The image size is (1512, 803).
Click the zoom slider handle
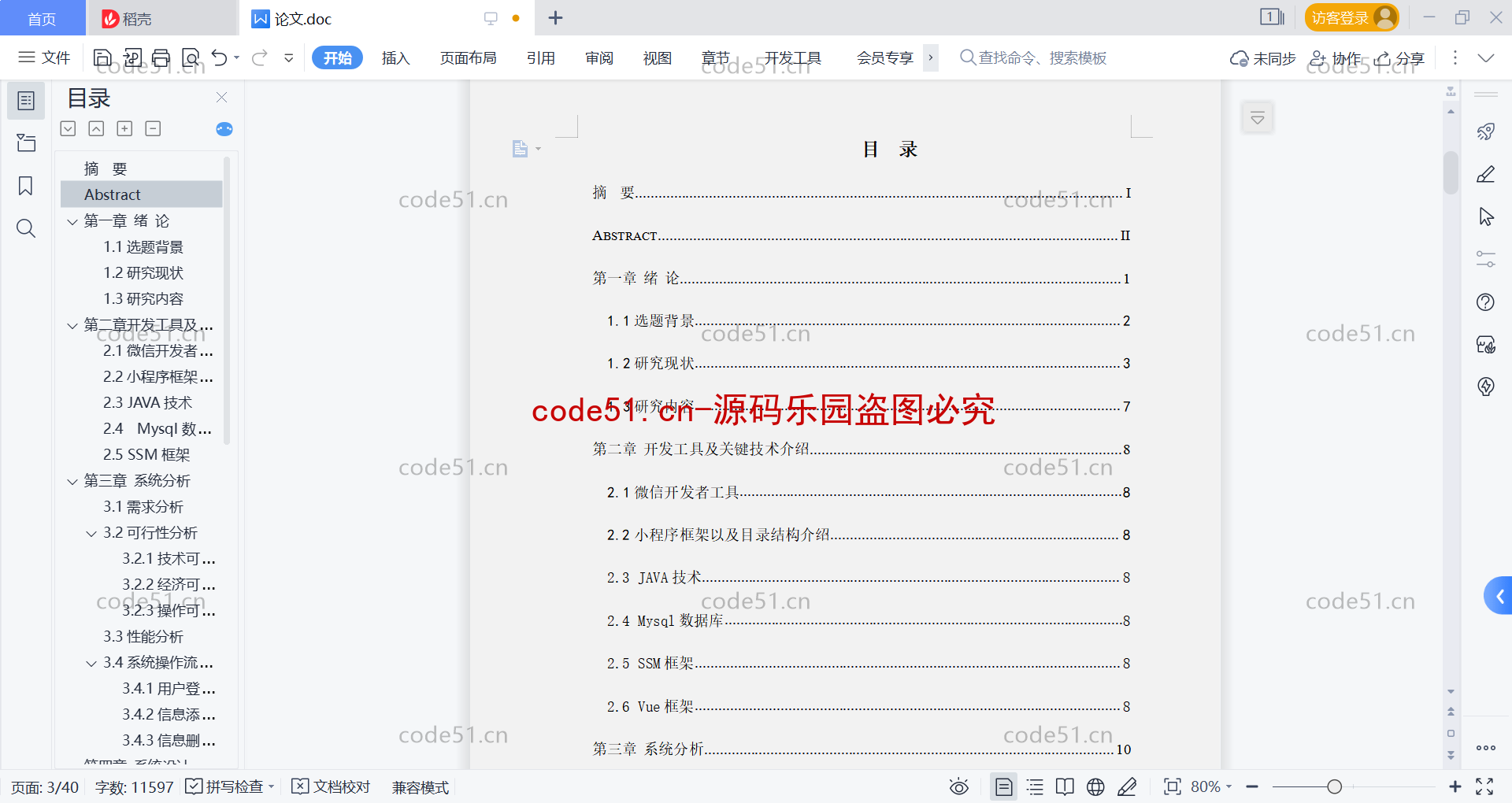1334,786
